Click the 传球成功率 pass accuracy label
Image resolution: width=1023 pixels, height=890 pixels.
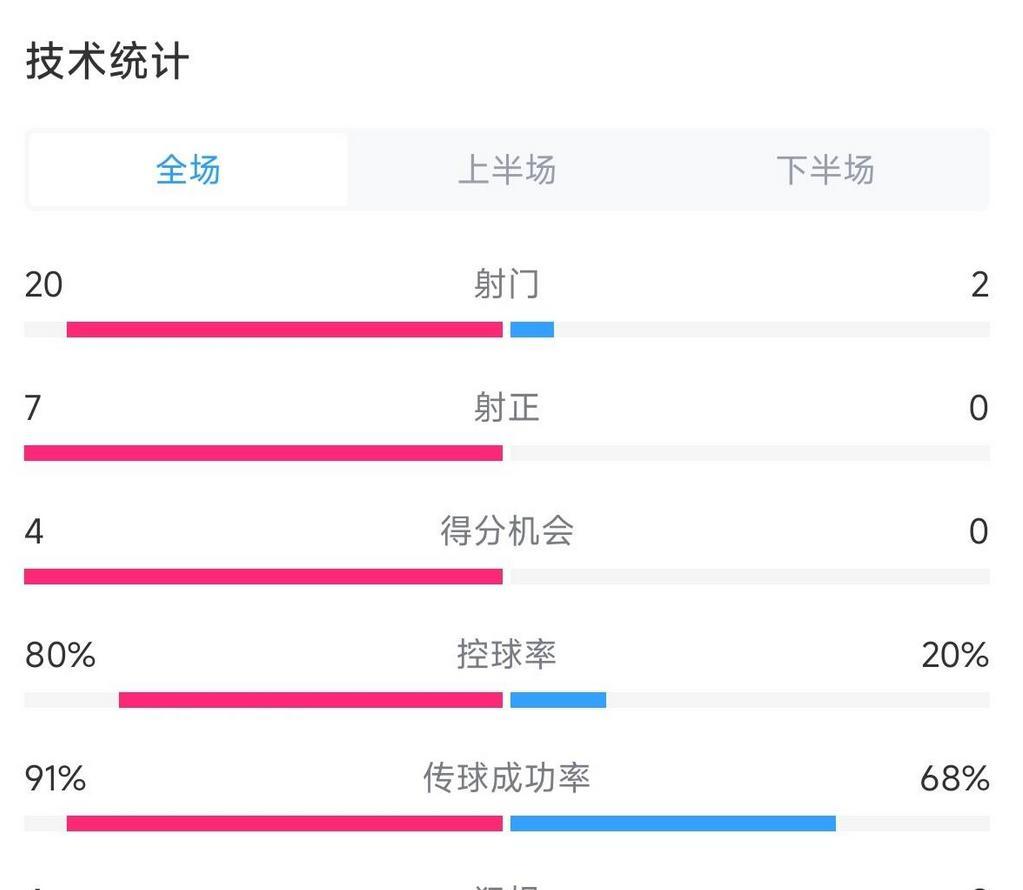tap(507, 778)
